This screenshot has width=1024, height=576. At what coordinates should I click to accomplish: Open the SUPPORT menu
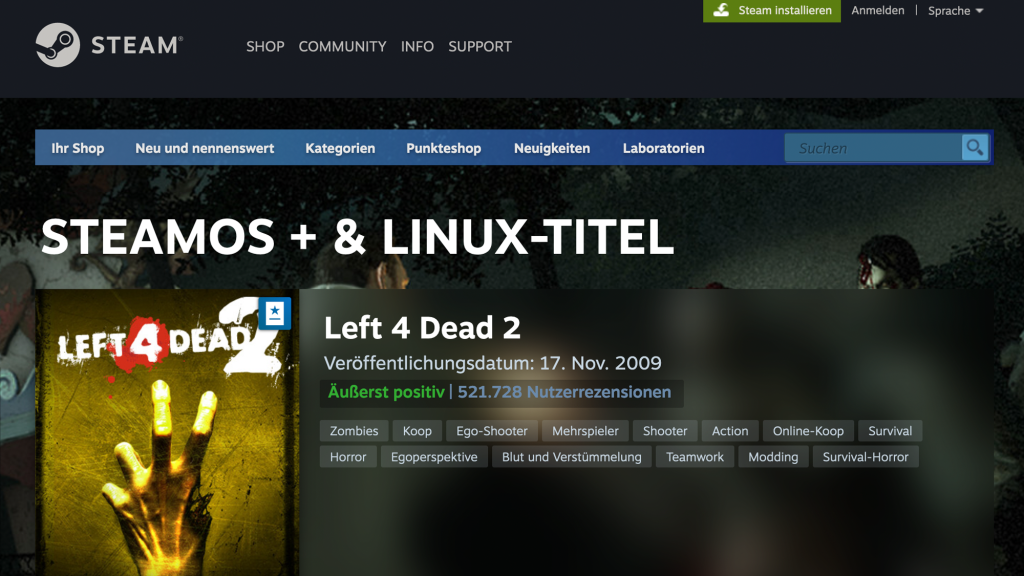(x=480, y=46)
